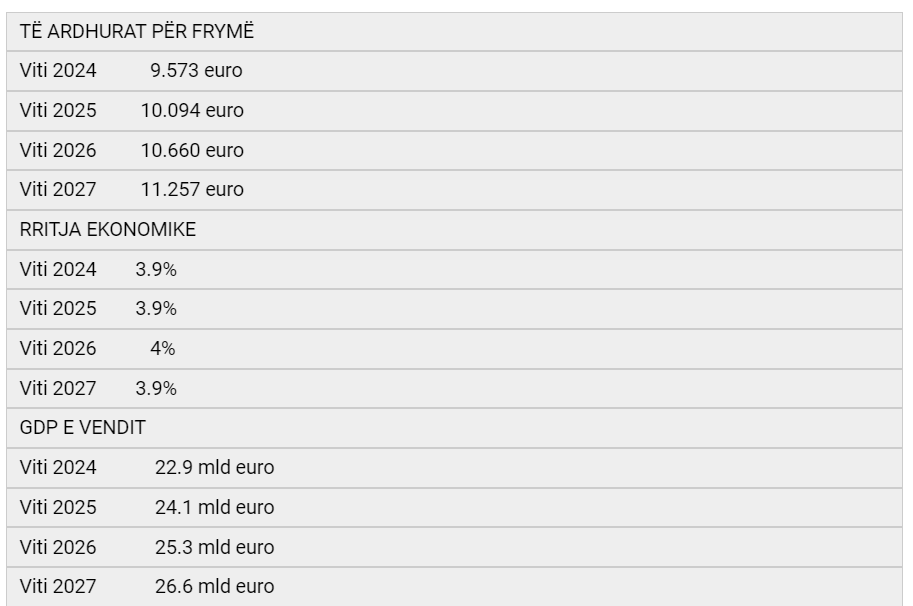This screenshot has height=606, width=913.
Task: Select the 25.3 mld euro GDP figure
Action: (214, 547)
